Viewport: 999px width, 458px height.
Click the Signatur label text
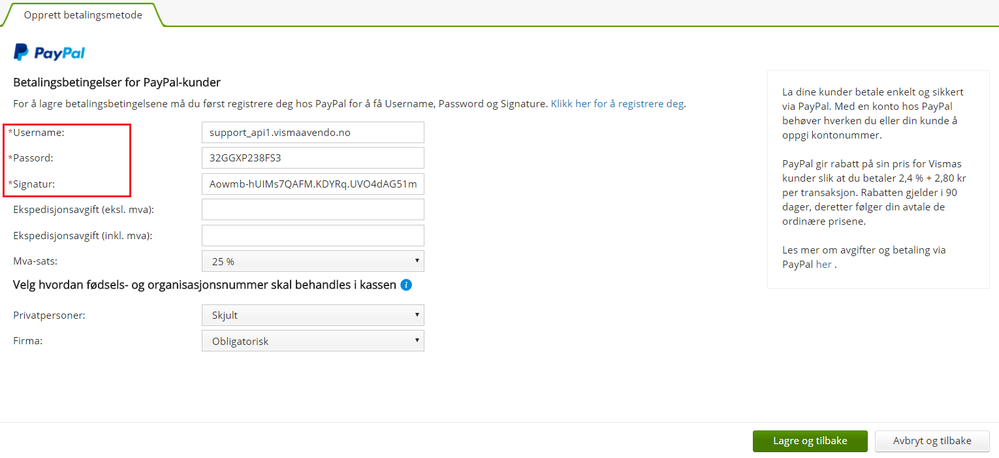(x=36, y=184)
